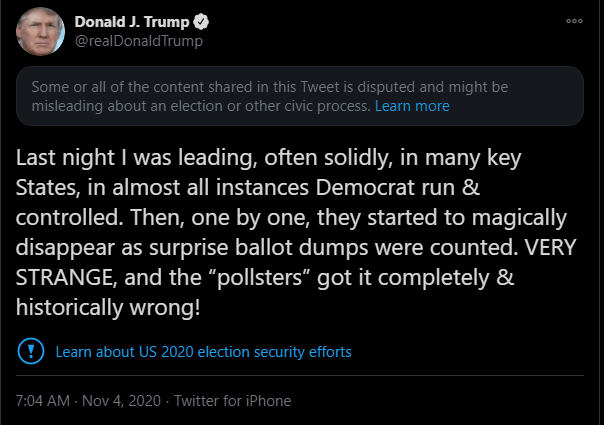The image size is (604, 425).
Task: Follow the Learn more link in disputed notice
Action: pos(412,106)
